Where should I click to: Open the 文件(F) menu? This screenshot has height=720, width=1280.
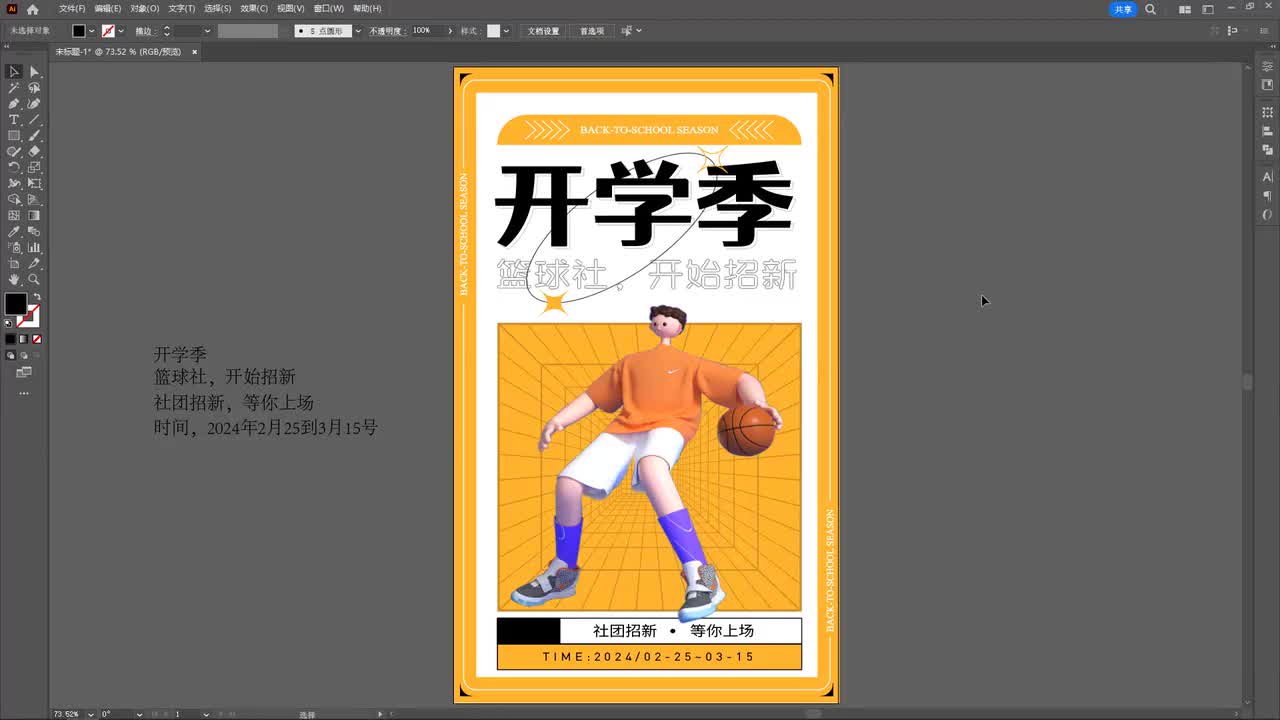click(72, 9)
